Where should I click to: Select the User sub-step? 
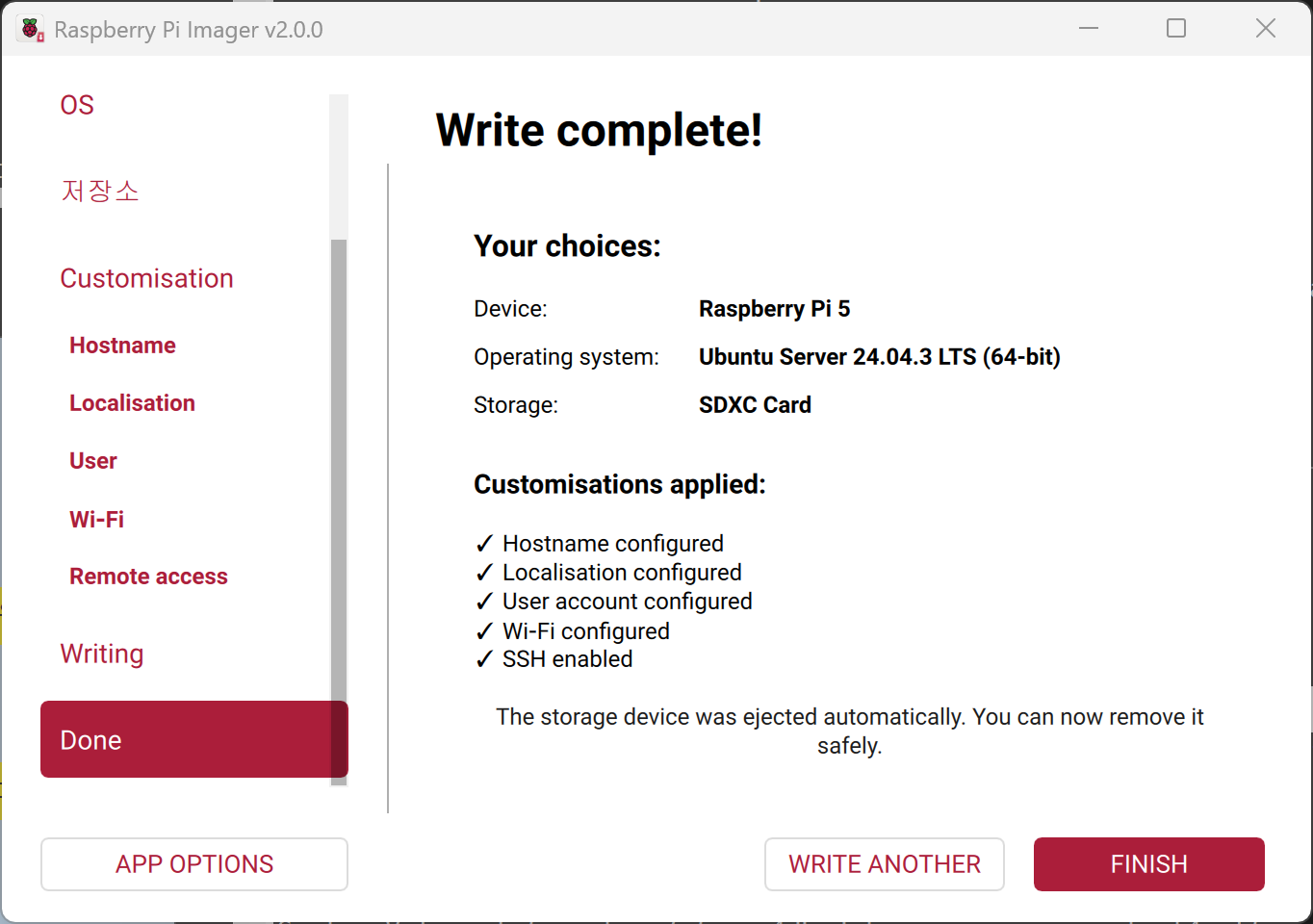point(92,461)
